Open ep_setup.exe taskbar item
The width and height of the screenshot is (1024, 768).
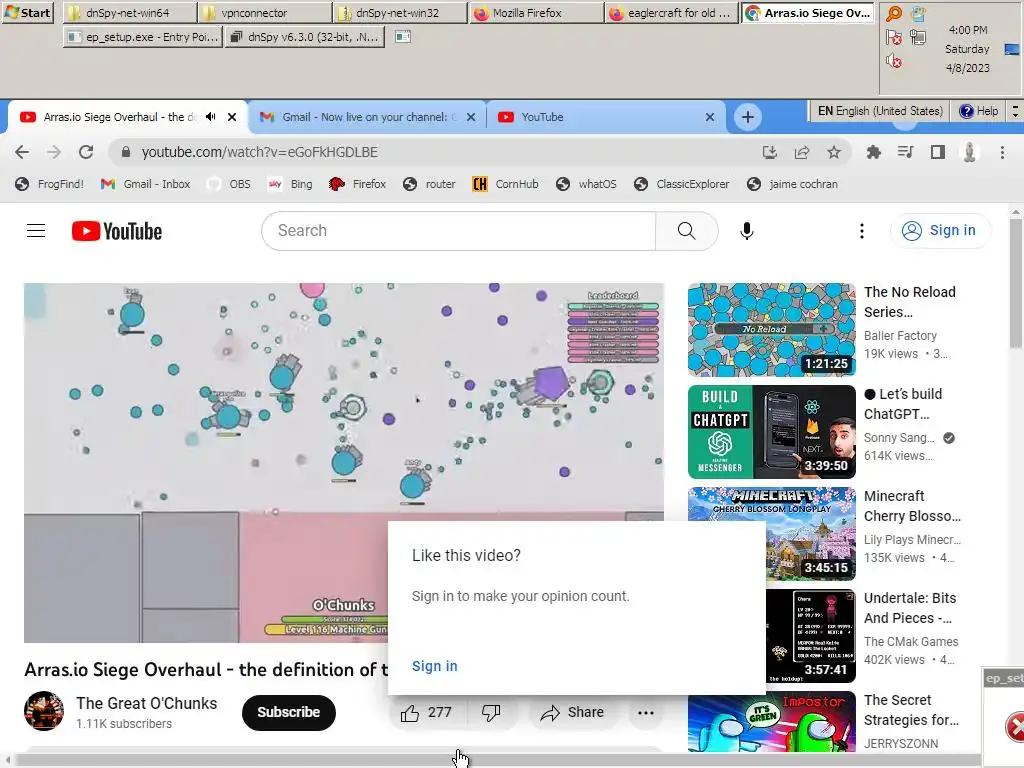(143, 37)
